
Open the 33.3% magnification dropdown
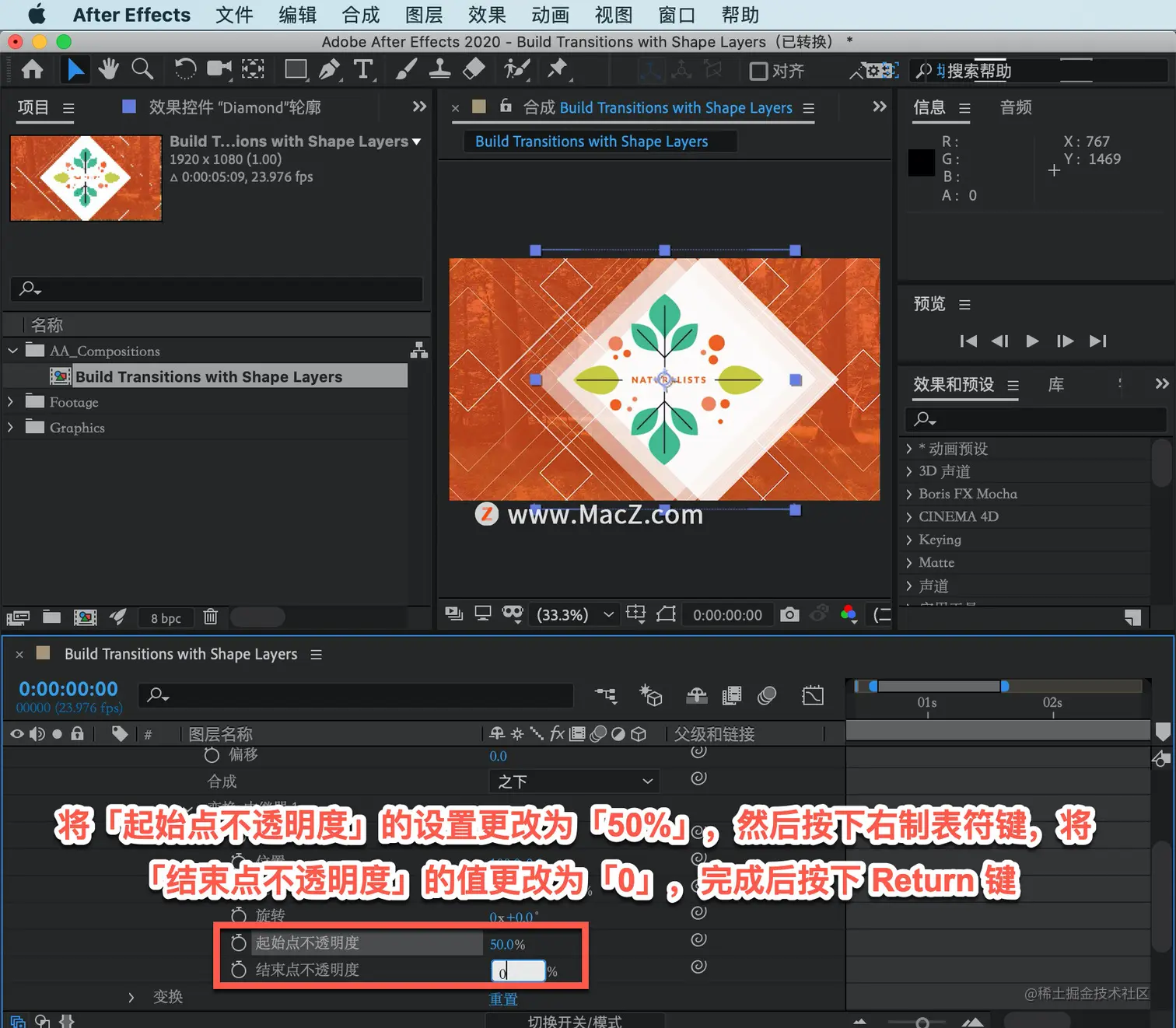(x=575, y=614)
